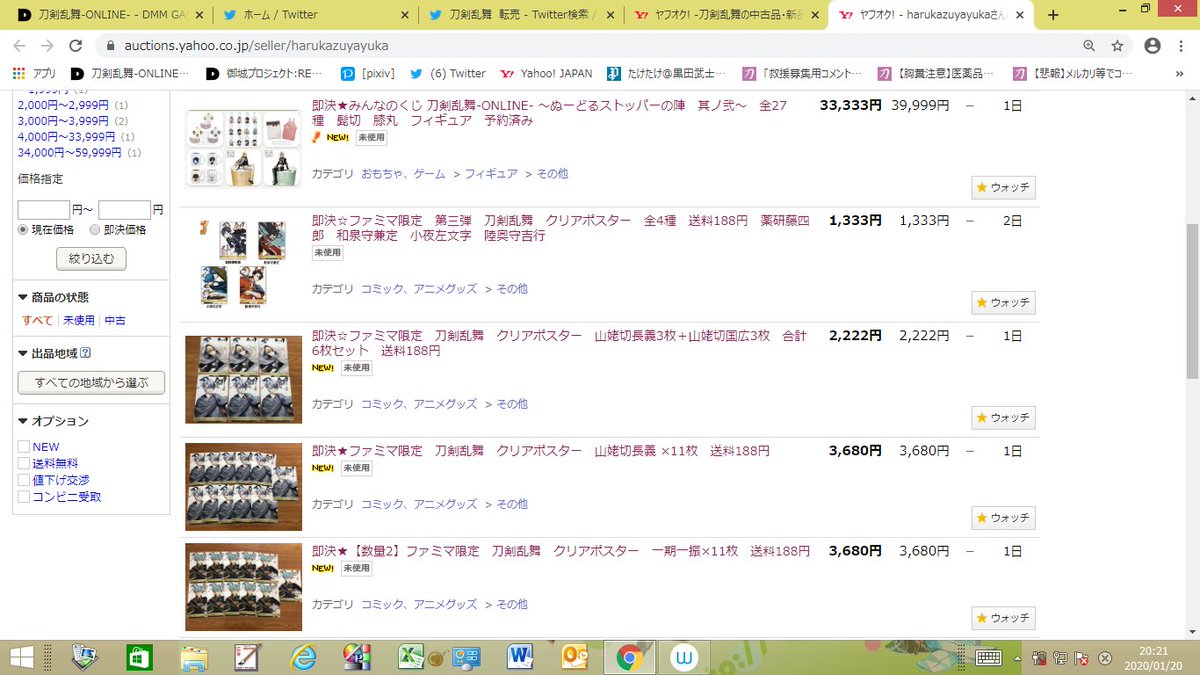Screen dimensions: 1200x675
Task: Filter by 34,000円〜59,999円 price range
Action: point(70,153)
